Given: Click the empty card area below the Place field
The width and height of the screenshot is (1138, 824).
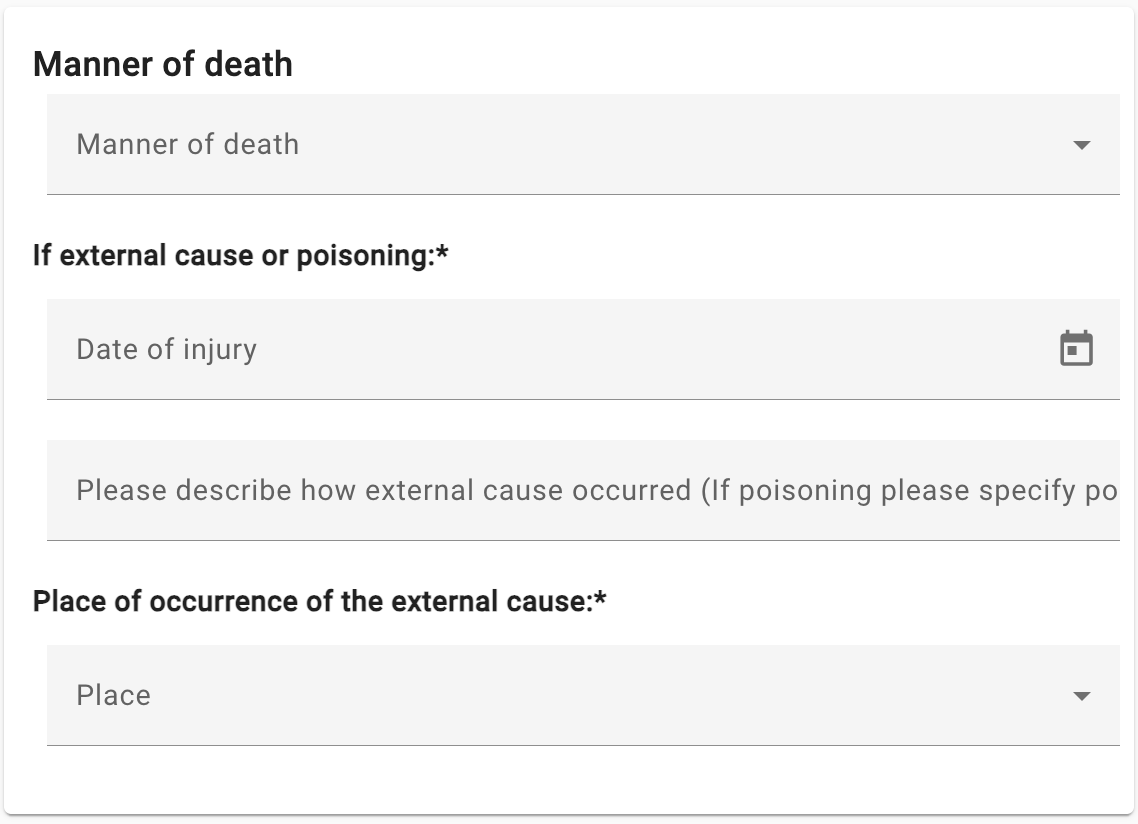Looking at the screenshot, I should click(568, 780).
